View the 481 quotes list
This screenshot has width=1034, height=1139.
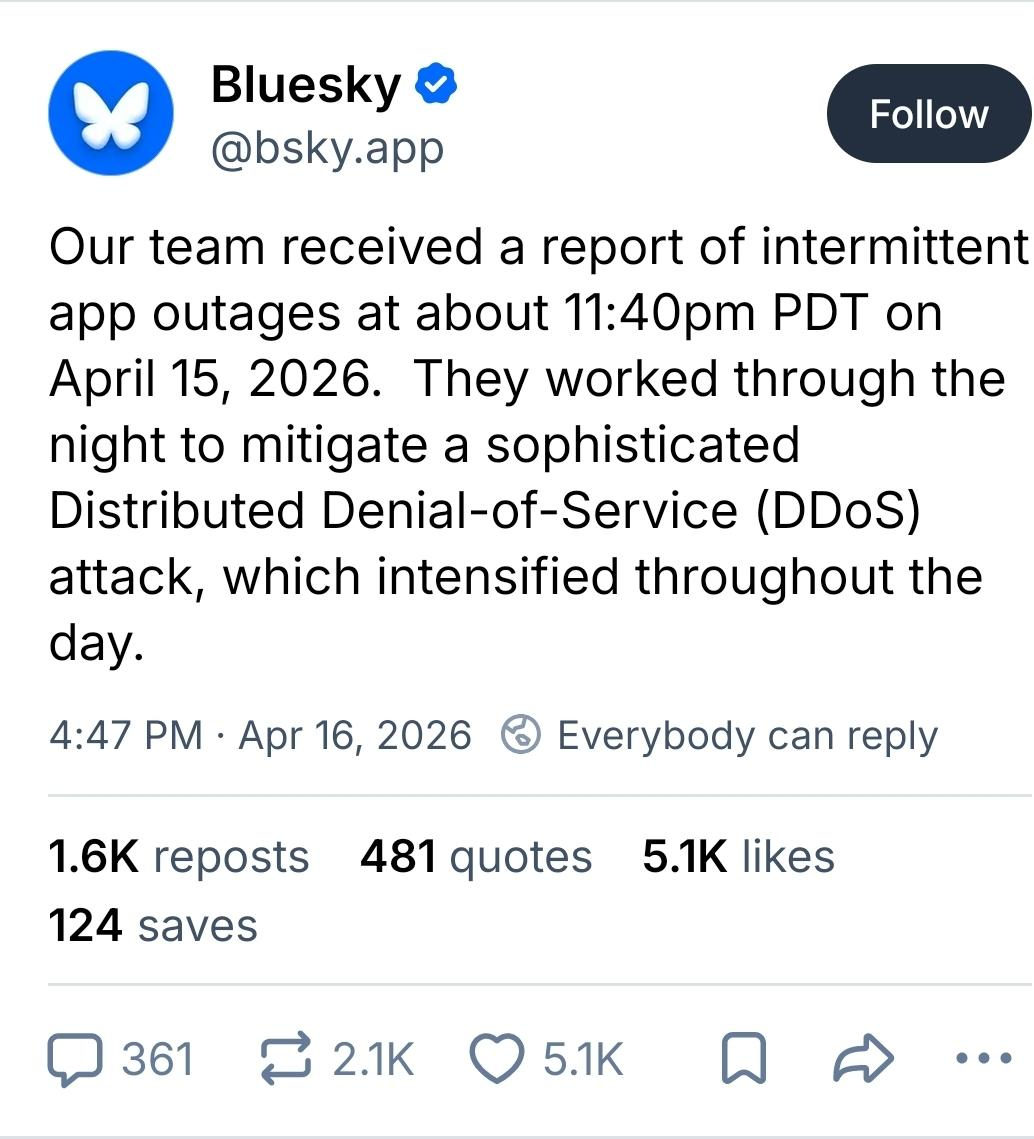(476, 857)
